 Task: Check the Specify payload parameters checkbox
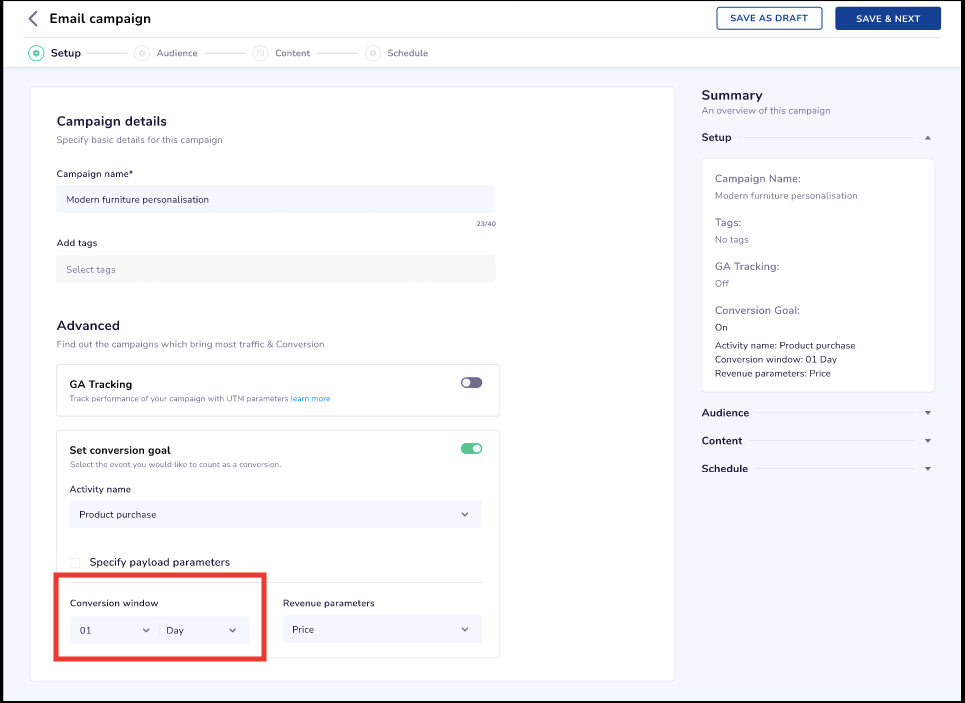[75, 563]
